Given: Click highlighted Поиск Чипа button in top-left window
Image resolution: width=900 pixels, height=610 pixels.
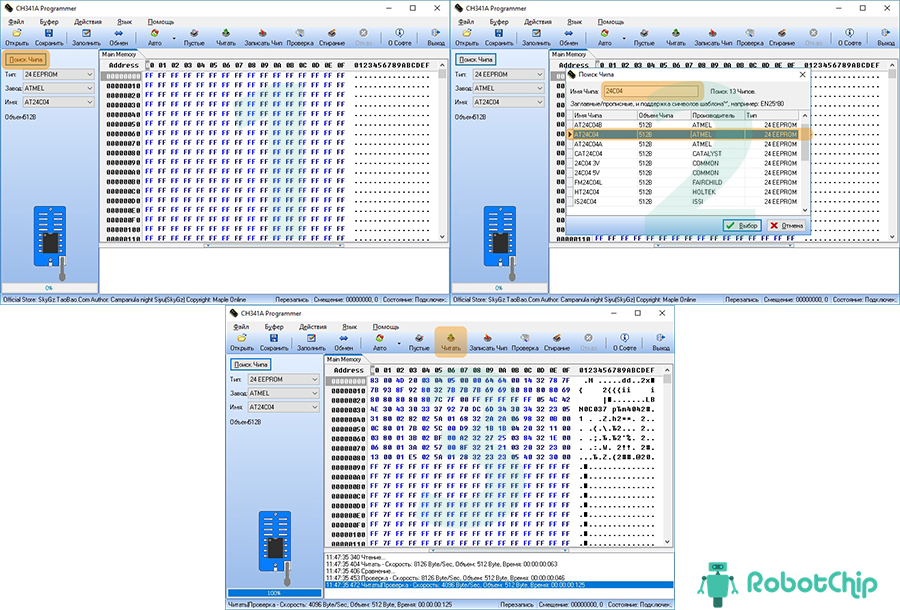Looking at the screenshot, I should coord(25,60).
